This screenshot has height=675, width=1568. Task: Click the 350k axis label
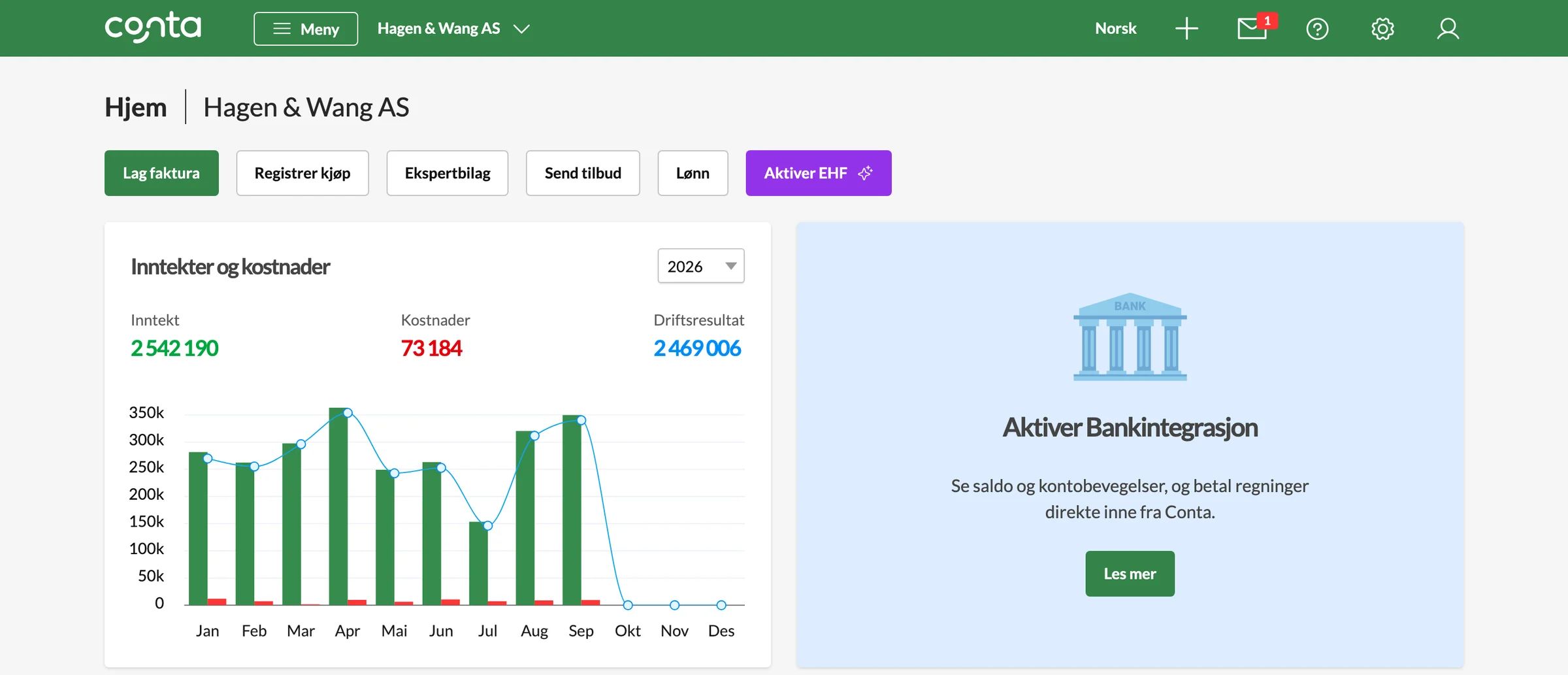click(146, 412)
